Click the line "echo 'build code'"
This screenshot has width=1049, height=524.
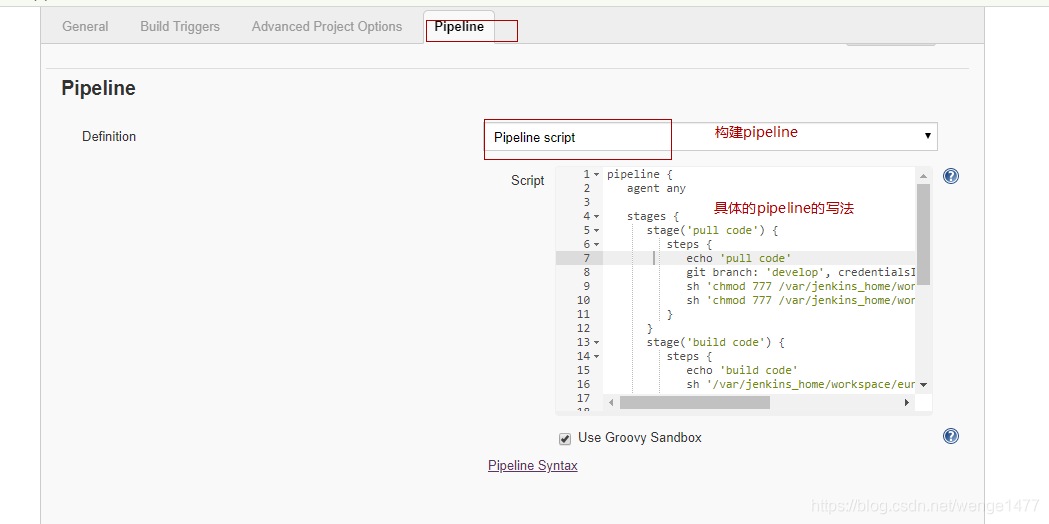click(x=742, y=370)
